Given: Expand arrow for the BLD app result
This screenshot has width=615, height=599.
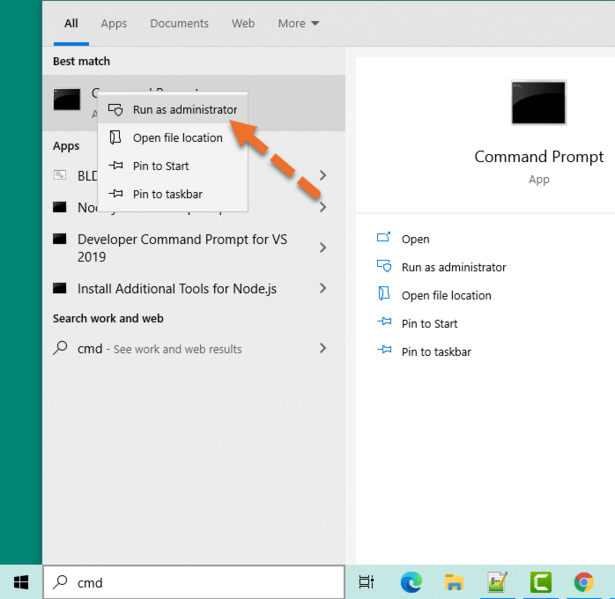Looking at the screenshot, I should (x=322, y=175).
